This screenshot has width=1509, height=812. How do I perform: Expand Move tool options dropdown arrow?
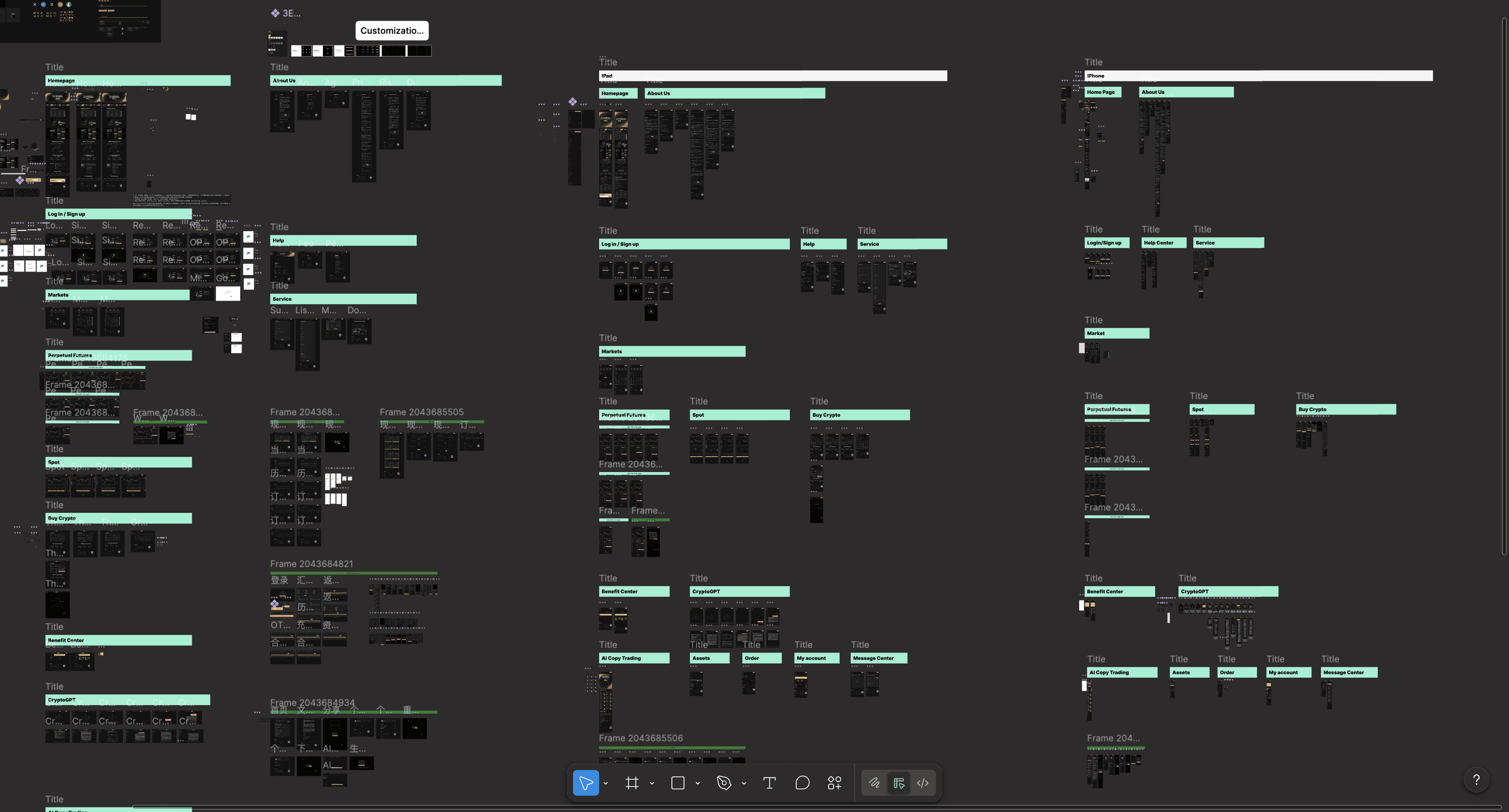(606, 783)
